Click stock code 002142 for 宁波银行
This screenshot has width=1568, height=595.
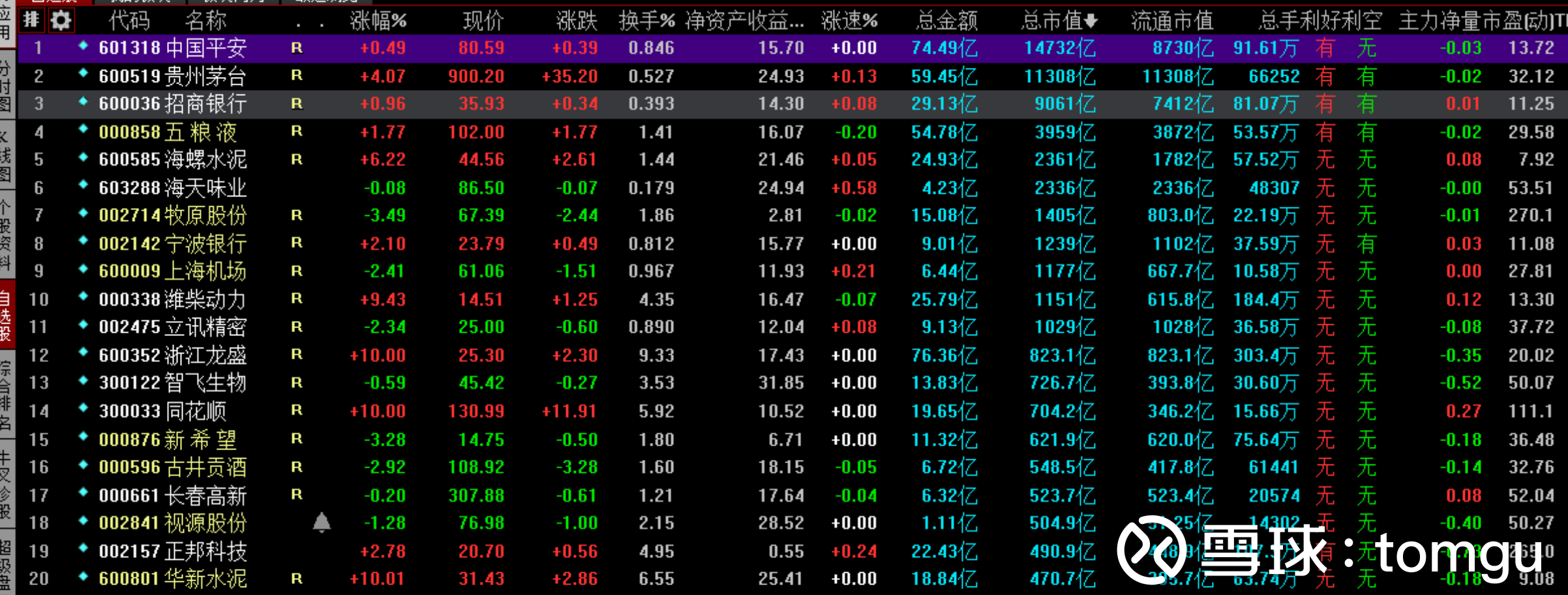pyautogui.click(x=130, y=243)
